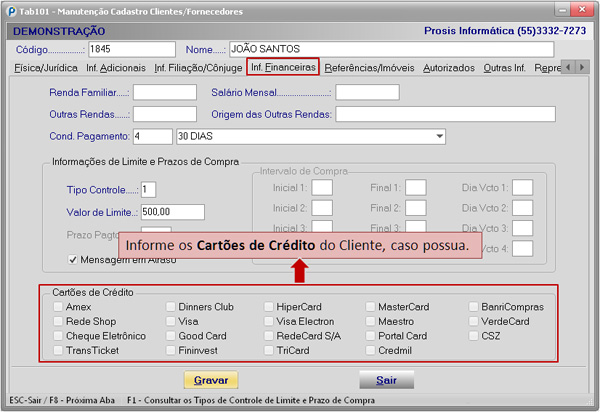Screen dimensions: 600x412
Task: Tick the MasterCard checkbox
Action: [x=370, y=307]
